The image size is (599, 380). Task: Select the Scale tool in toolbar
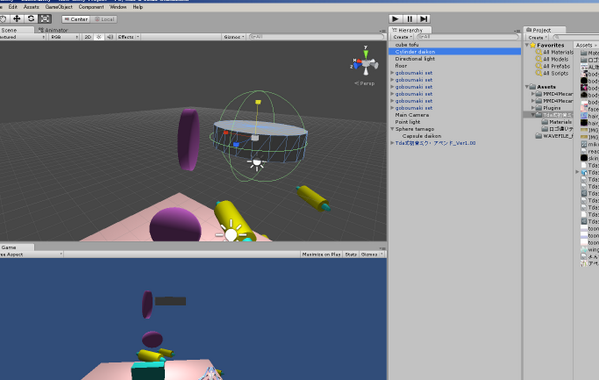pos(45,19)
